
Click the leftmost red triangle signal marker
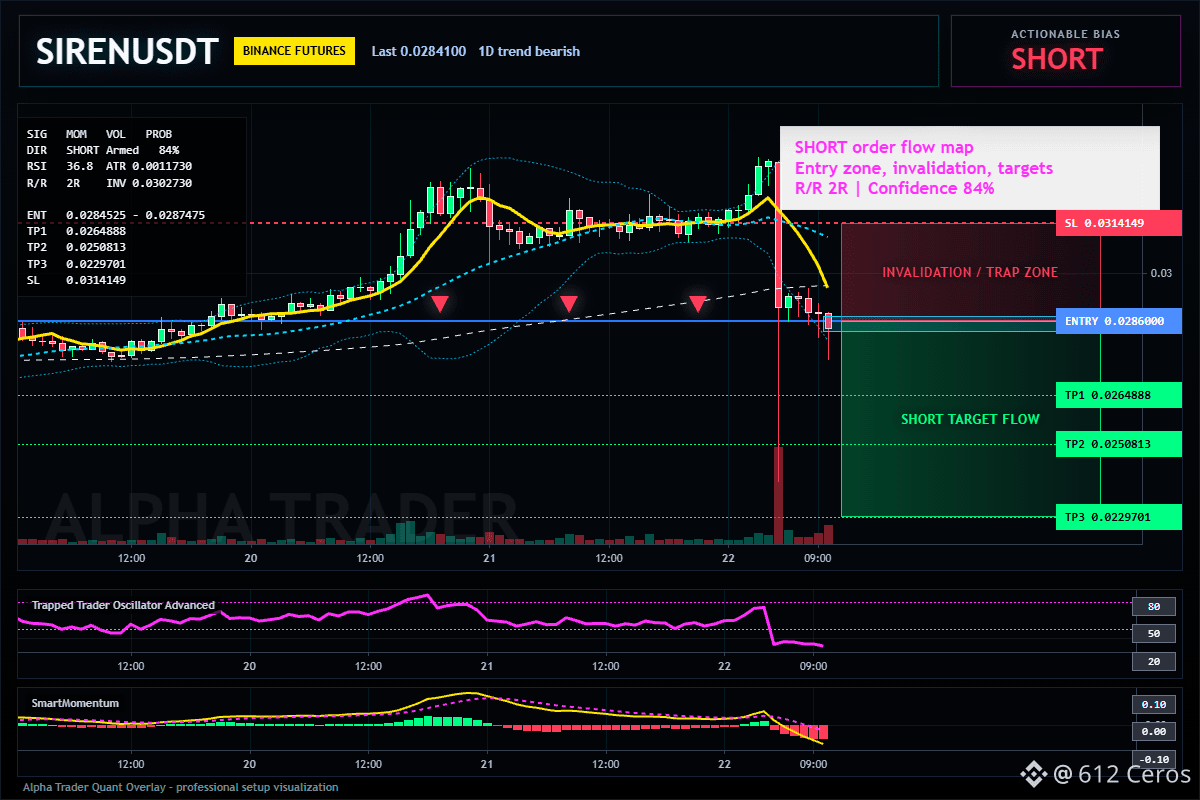click(x=440, y=303)
